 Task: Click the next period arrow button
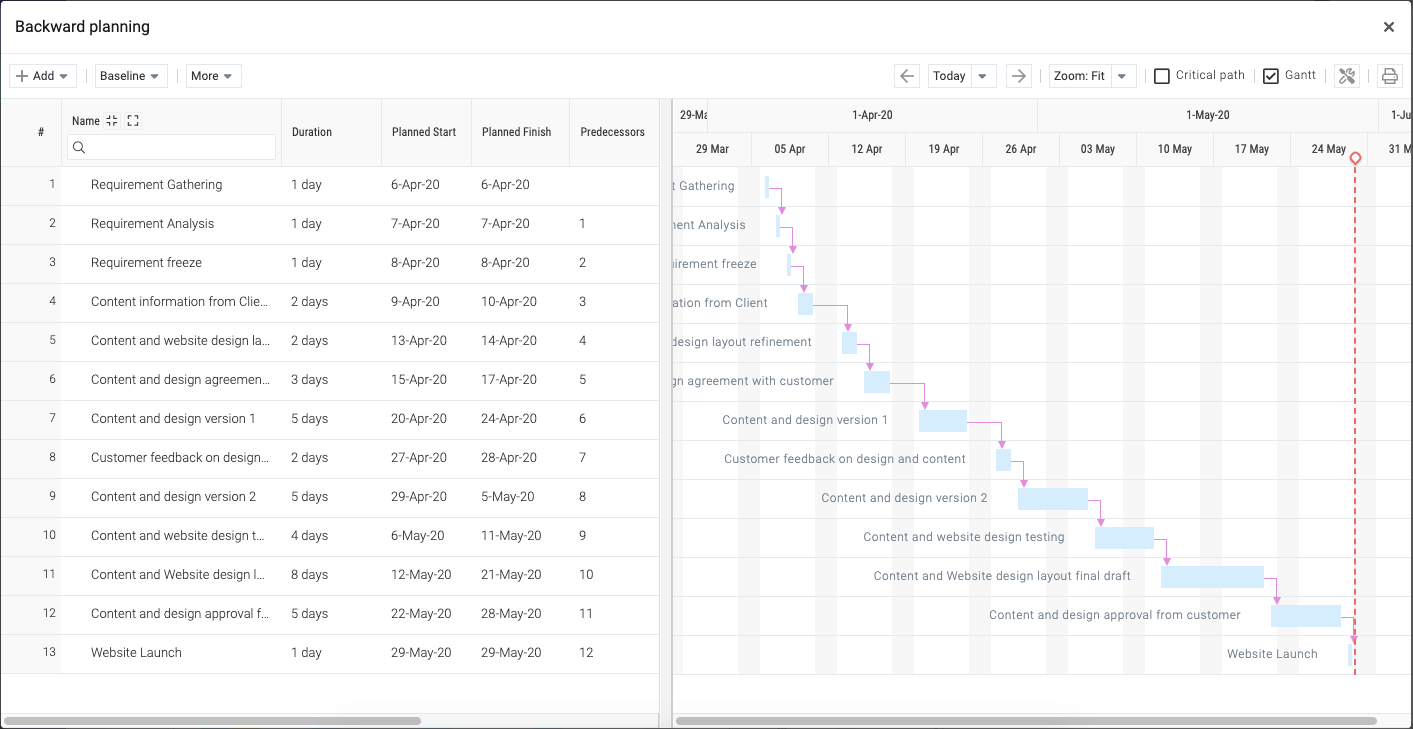point(1018,76)
